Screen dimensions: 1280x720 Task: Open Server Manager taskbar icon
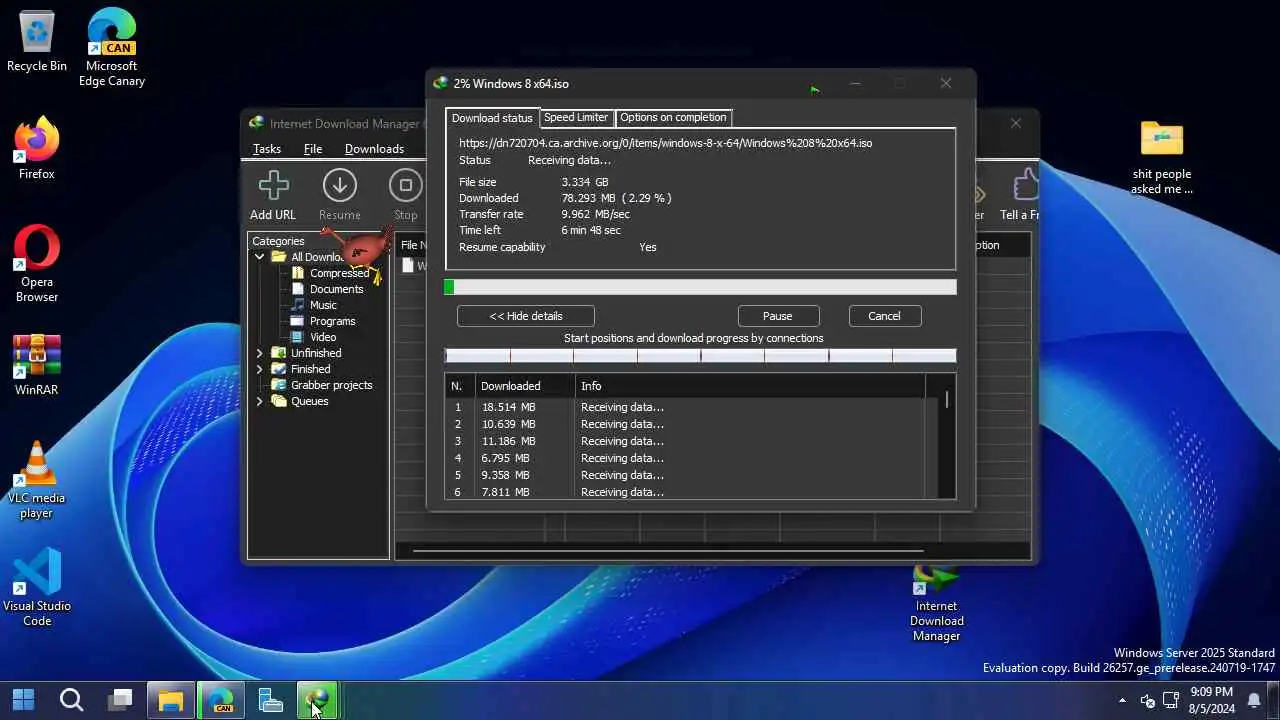pyautogui.click(x=271, y=699)
